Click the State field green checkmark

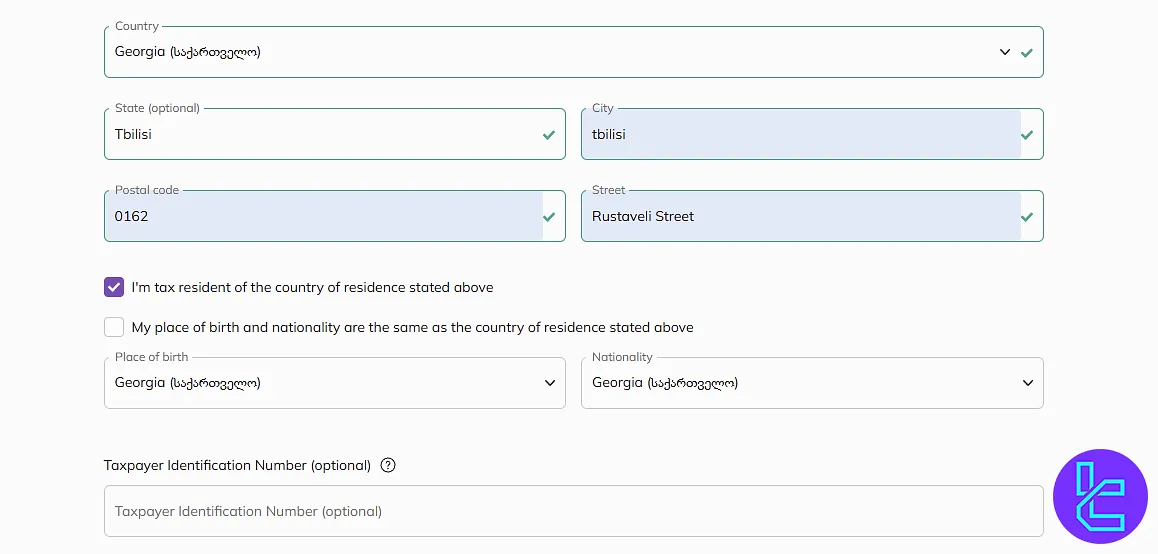549,134
